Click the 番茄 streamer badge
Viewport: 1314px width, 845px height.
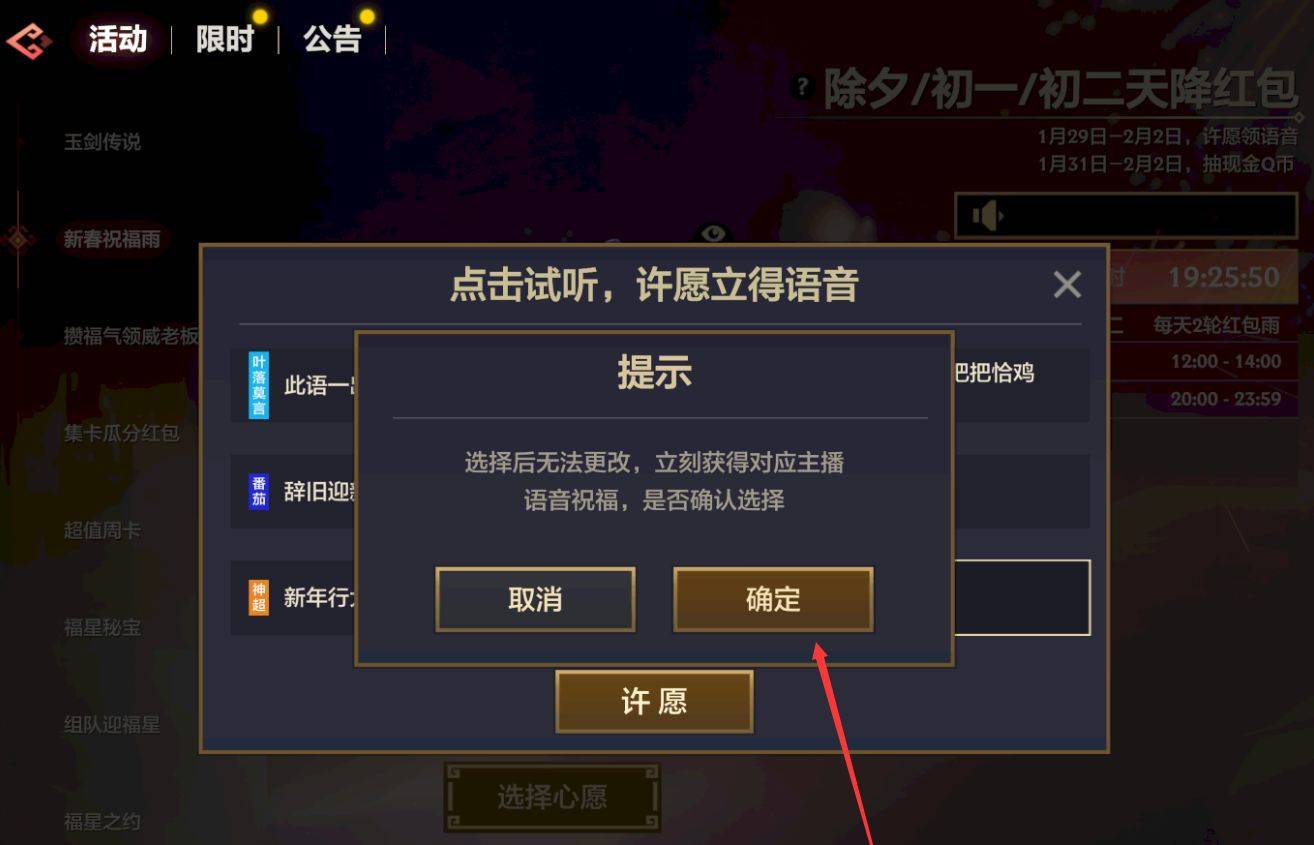259,492
